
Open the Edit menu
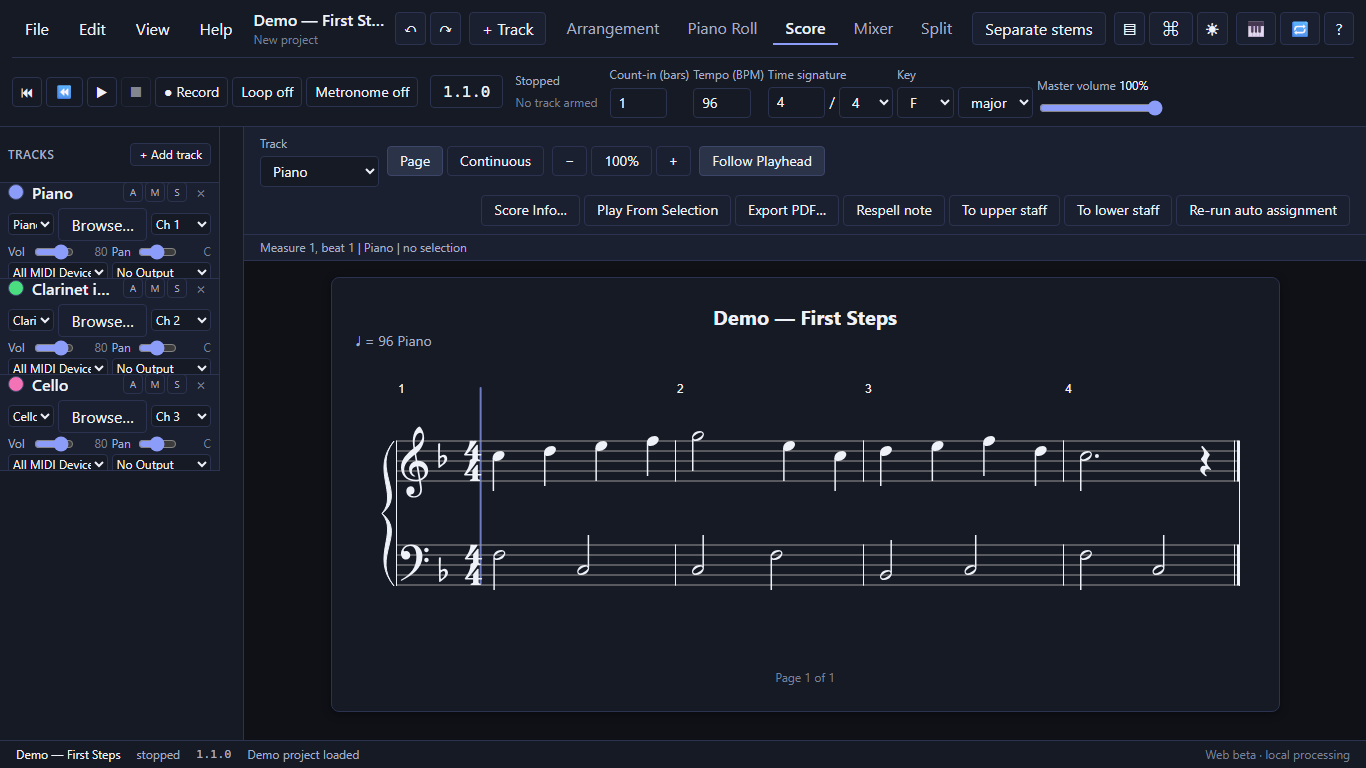92,29
